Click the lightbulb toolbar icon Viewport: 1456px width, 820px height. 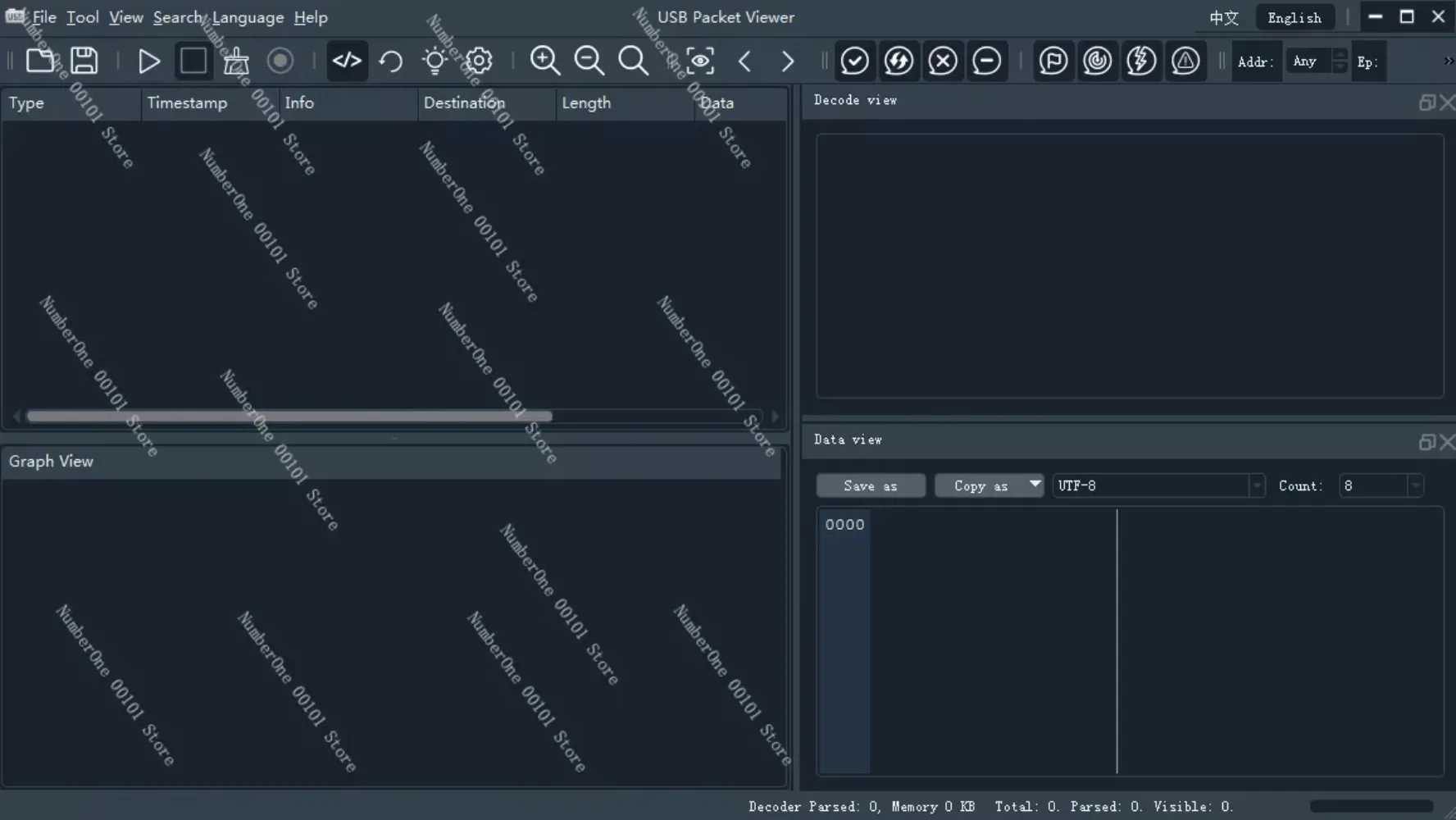click(435, 61)
